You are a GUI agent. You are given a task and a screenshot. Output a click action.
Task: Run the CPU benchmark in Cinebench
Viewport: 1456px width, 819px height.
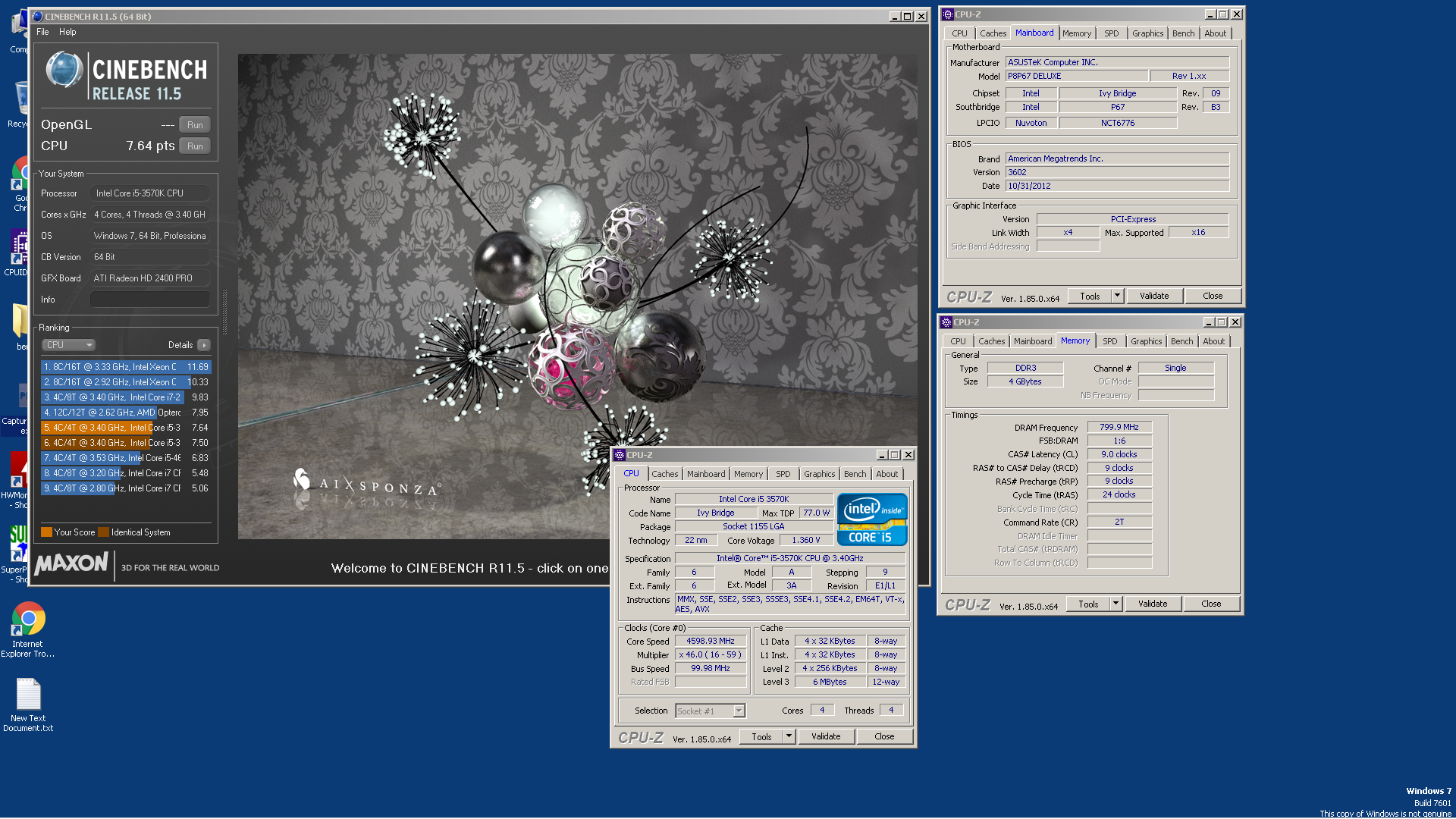coord(195,146)
